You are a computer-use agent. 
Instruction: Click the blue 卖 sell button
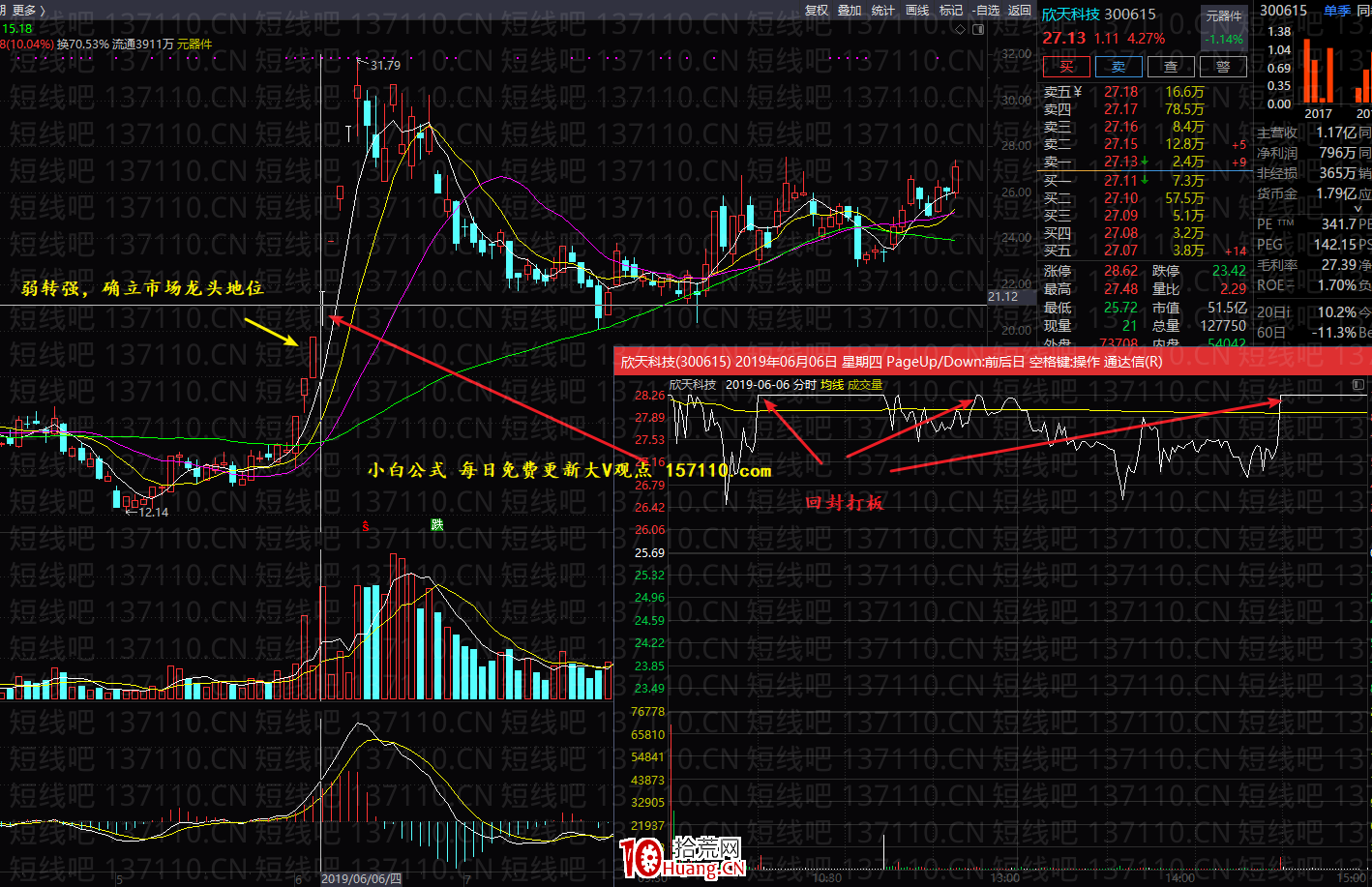tap(1118, 67)
